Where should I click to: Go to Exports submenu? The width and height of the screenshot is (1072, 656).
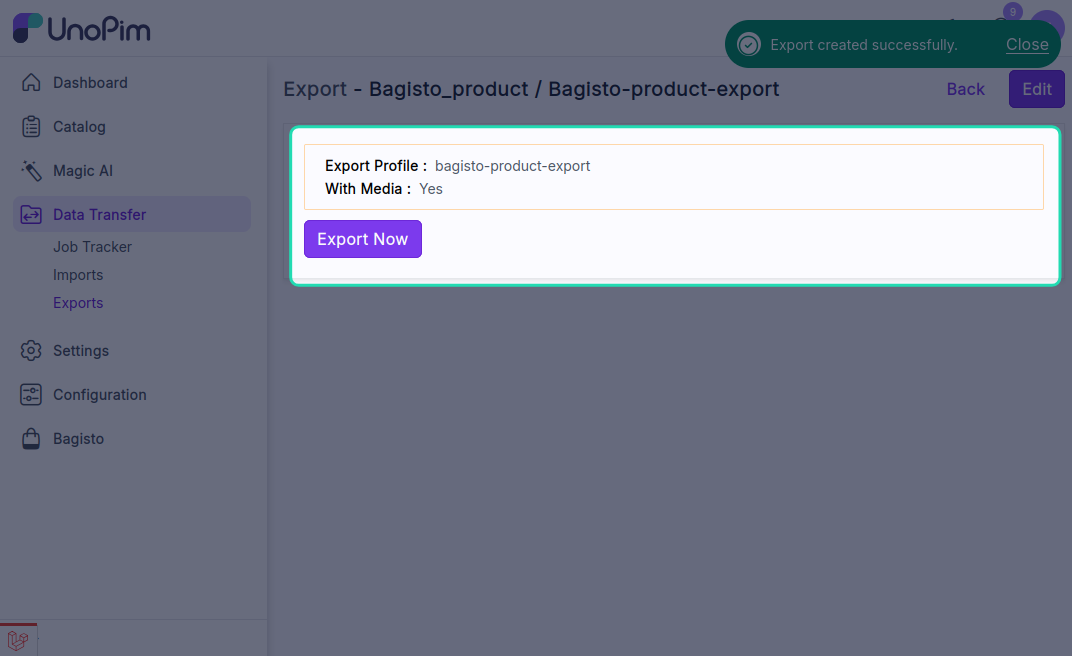[x=78, y=303]
